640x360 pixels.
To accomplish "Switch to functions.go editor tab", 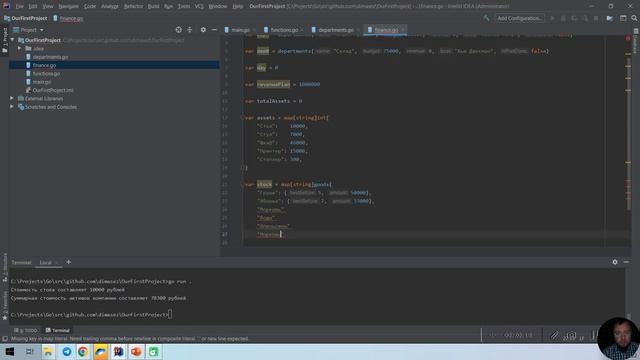I will click(x=284, y=30).
